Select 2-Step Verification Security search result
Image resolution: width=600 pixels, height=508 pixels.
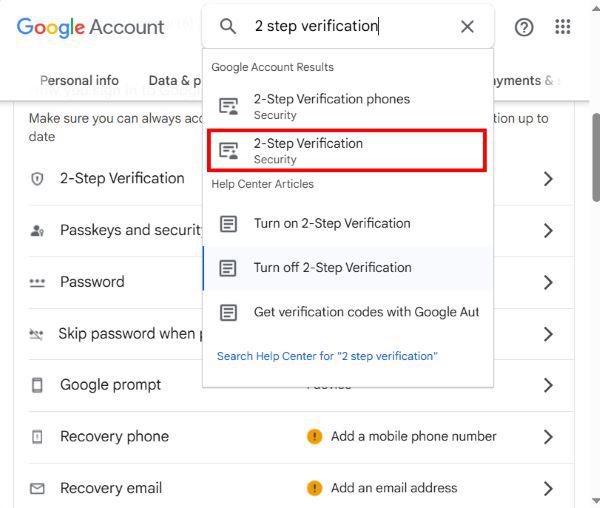(x=347, y=150)
